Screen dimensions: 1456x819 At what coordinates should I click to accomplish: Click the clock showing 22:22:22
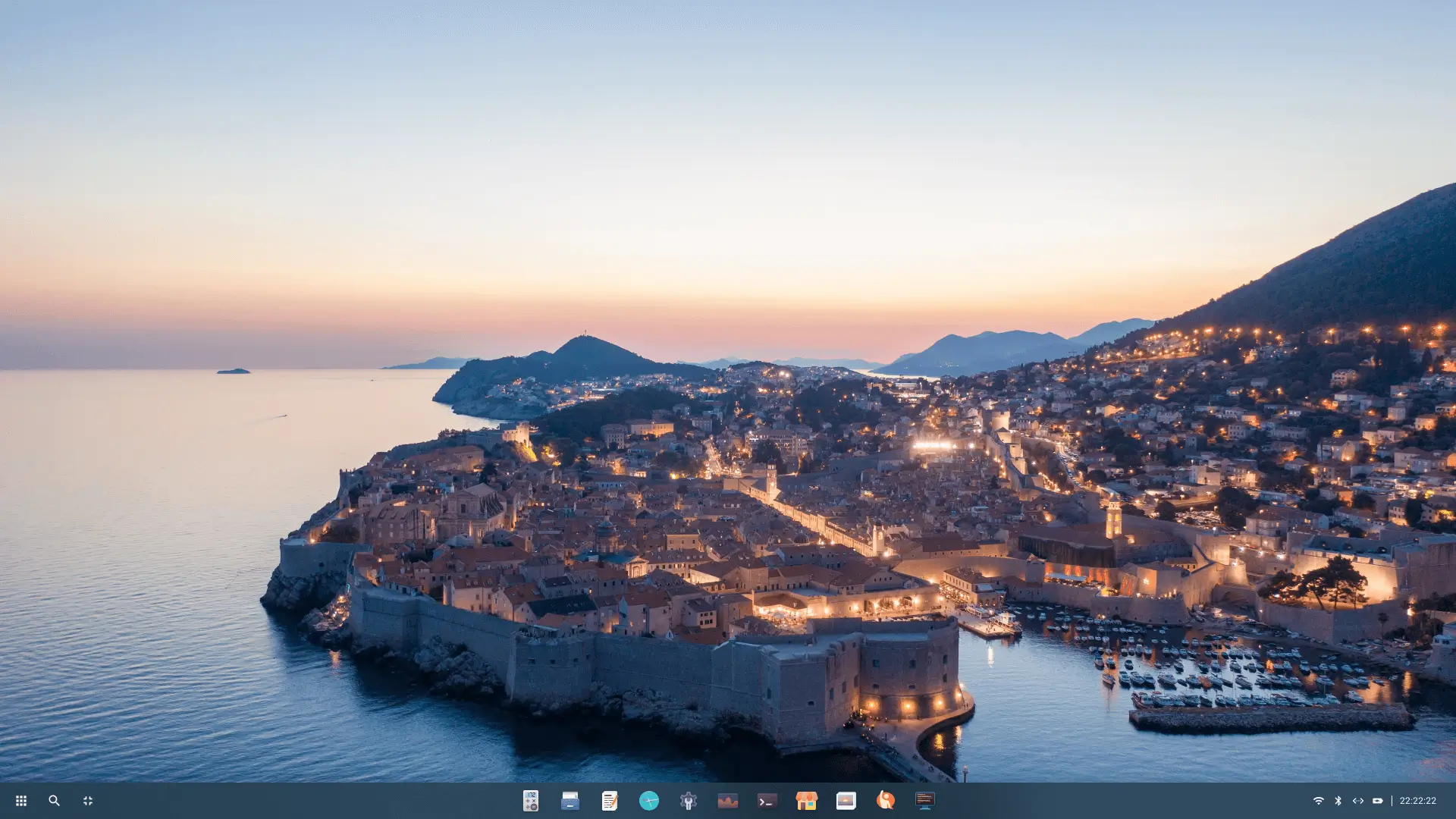click(1417, 799)
